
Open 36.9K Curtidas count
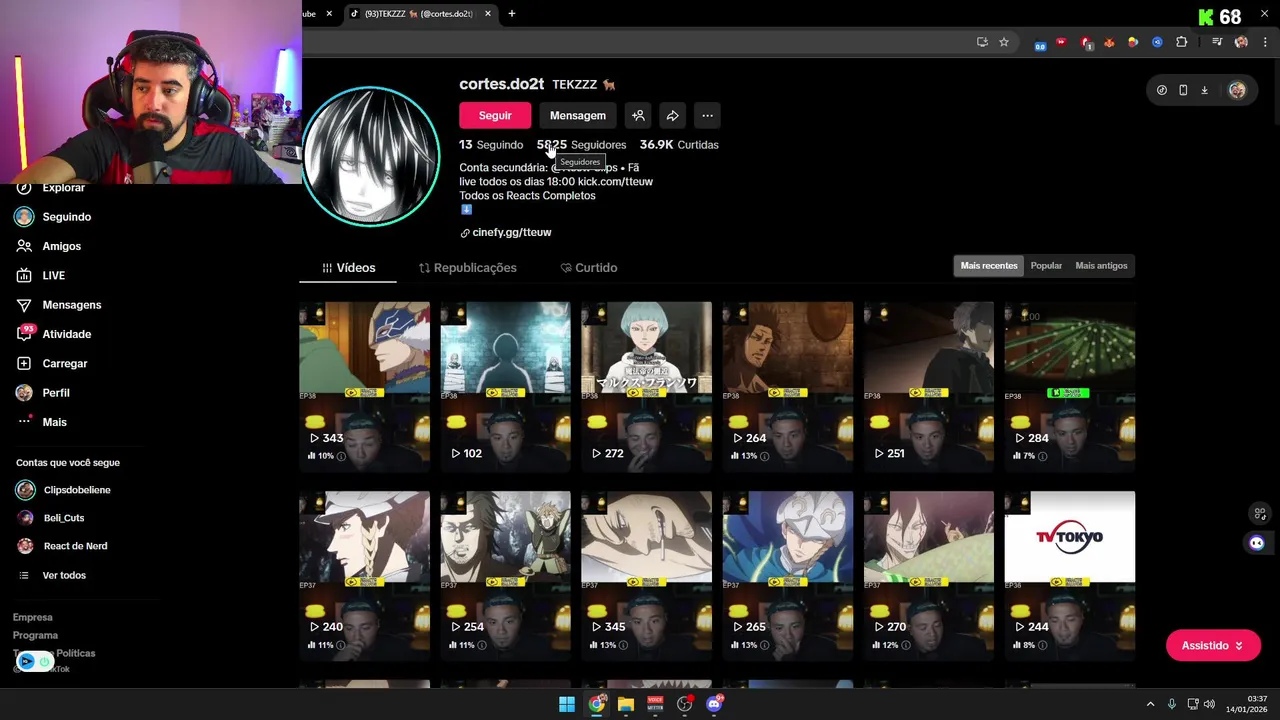tap(679, 145)
